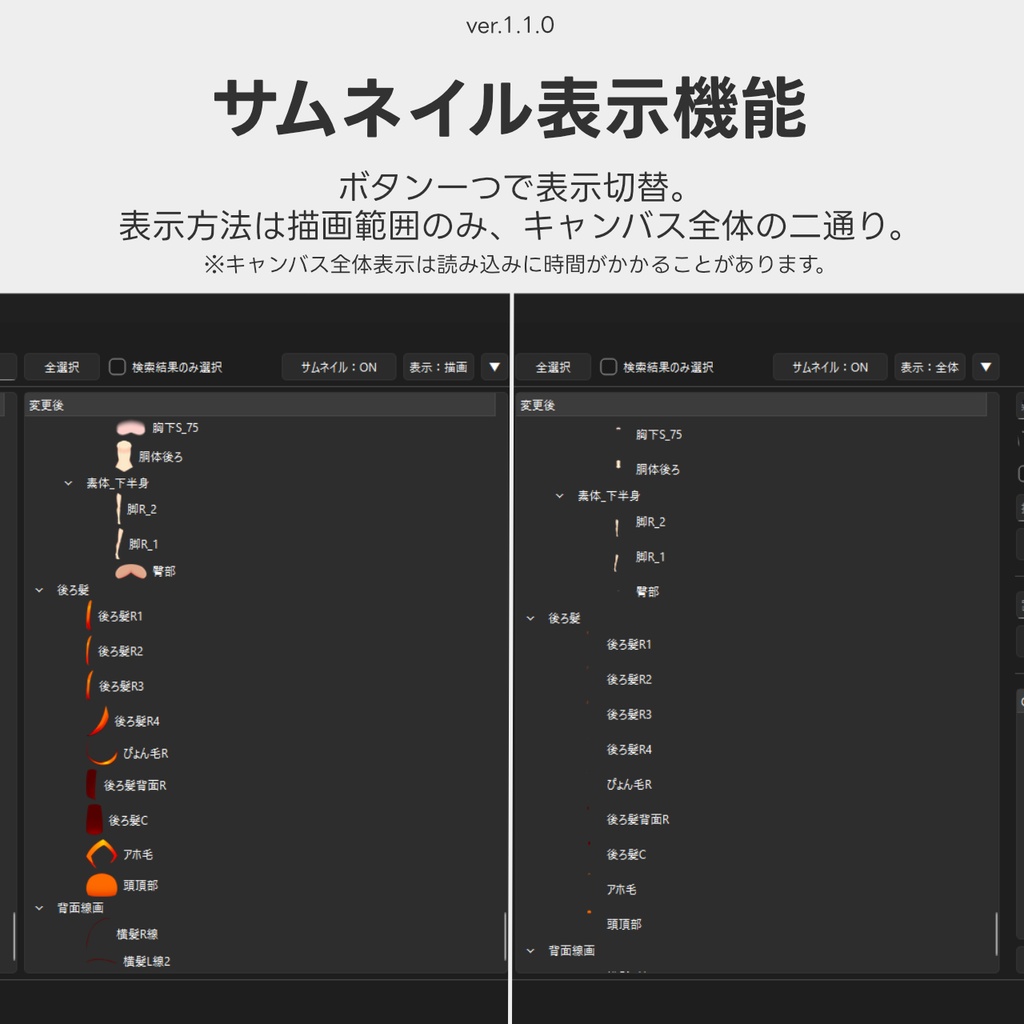Collapse 後ろ髪 group in right panel
Viewport: 1024px width, 1024px height.
(530, 618)
